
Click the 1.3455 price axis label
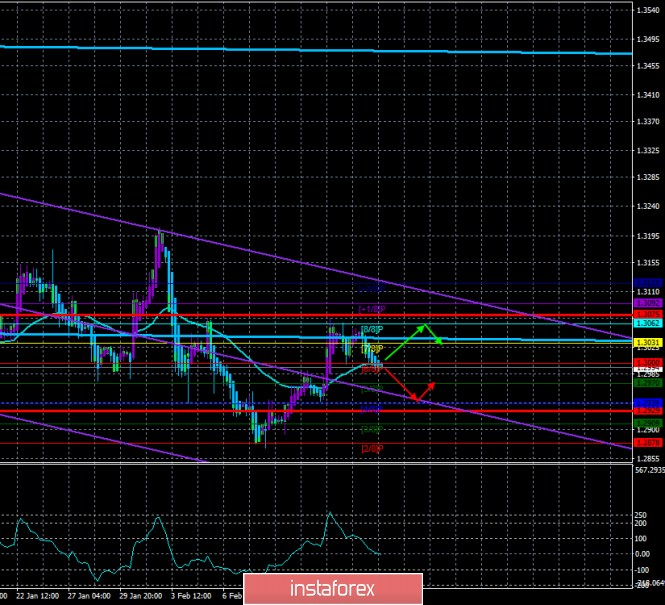648,66
